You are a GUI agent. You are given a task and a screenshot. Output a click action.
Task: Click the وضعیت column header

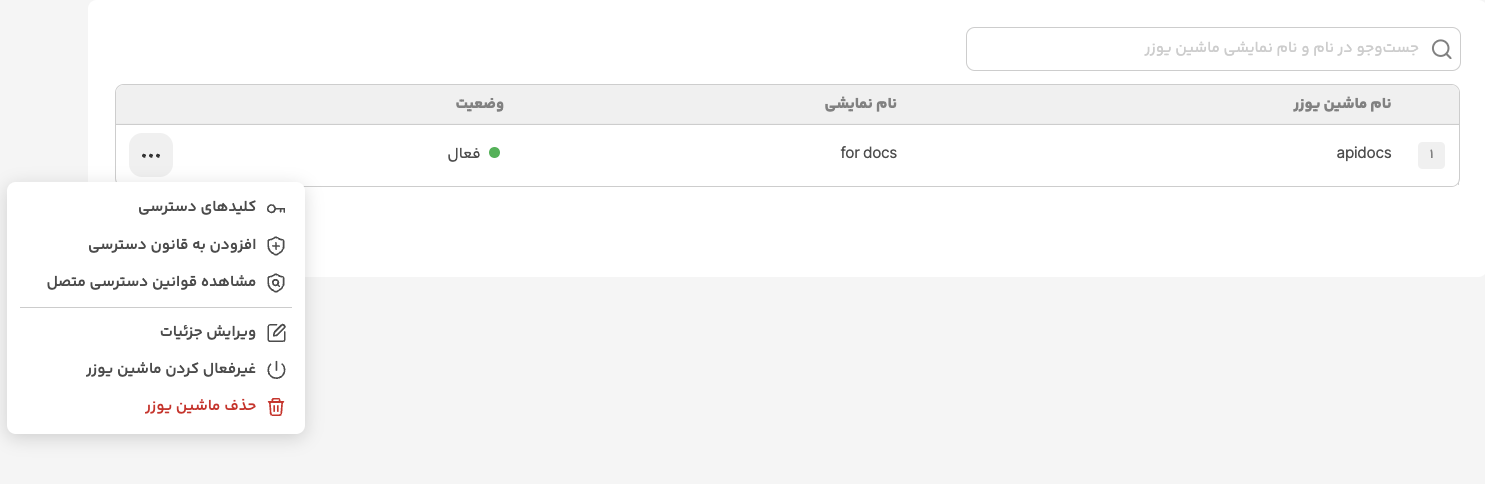click(x=479, y=104)
